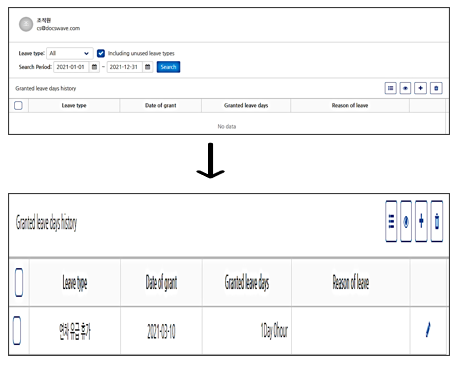This screenshot has width=459, height=372.
Task: Click Leave type column header in top table
Action: [x=74, y=106]
